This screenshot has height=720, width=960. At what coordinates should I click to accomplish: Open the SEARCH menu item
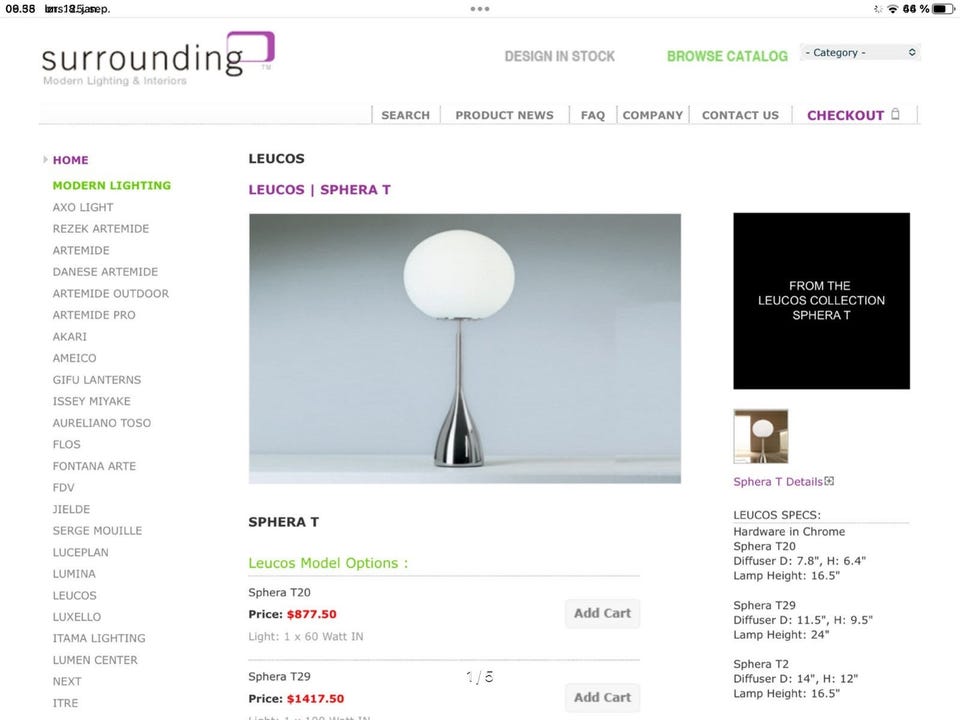click(405, 115)
